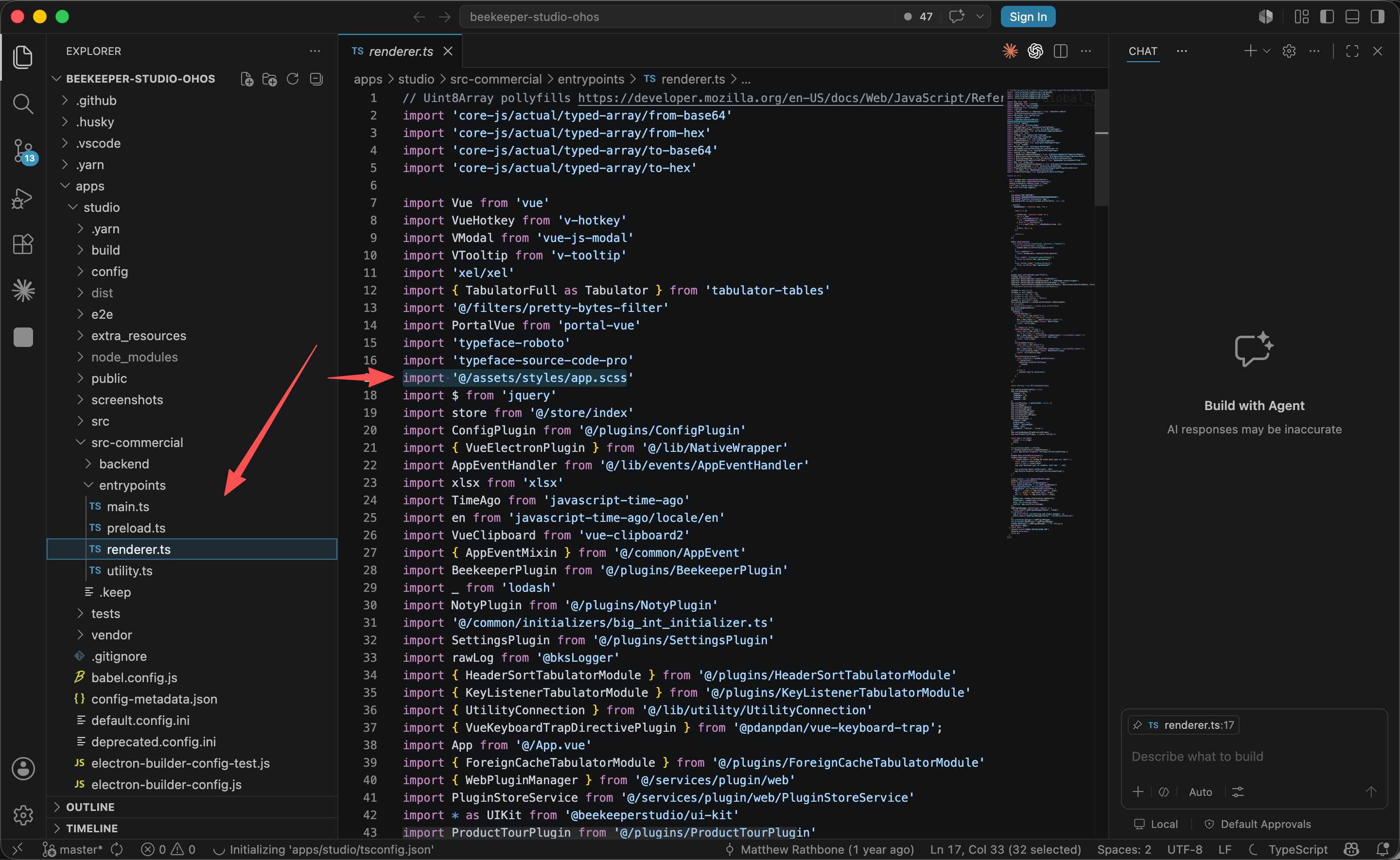Open the Extensions view in the activity bar
Screen dimensions: 1400x860
click(x=23, y=244)
